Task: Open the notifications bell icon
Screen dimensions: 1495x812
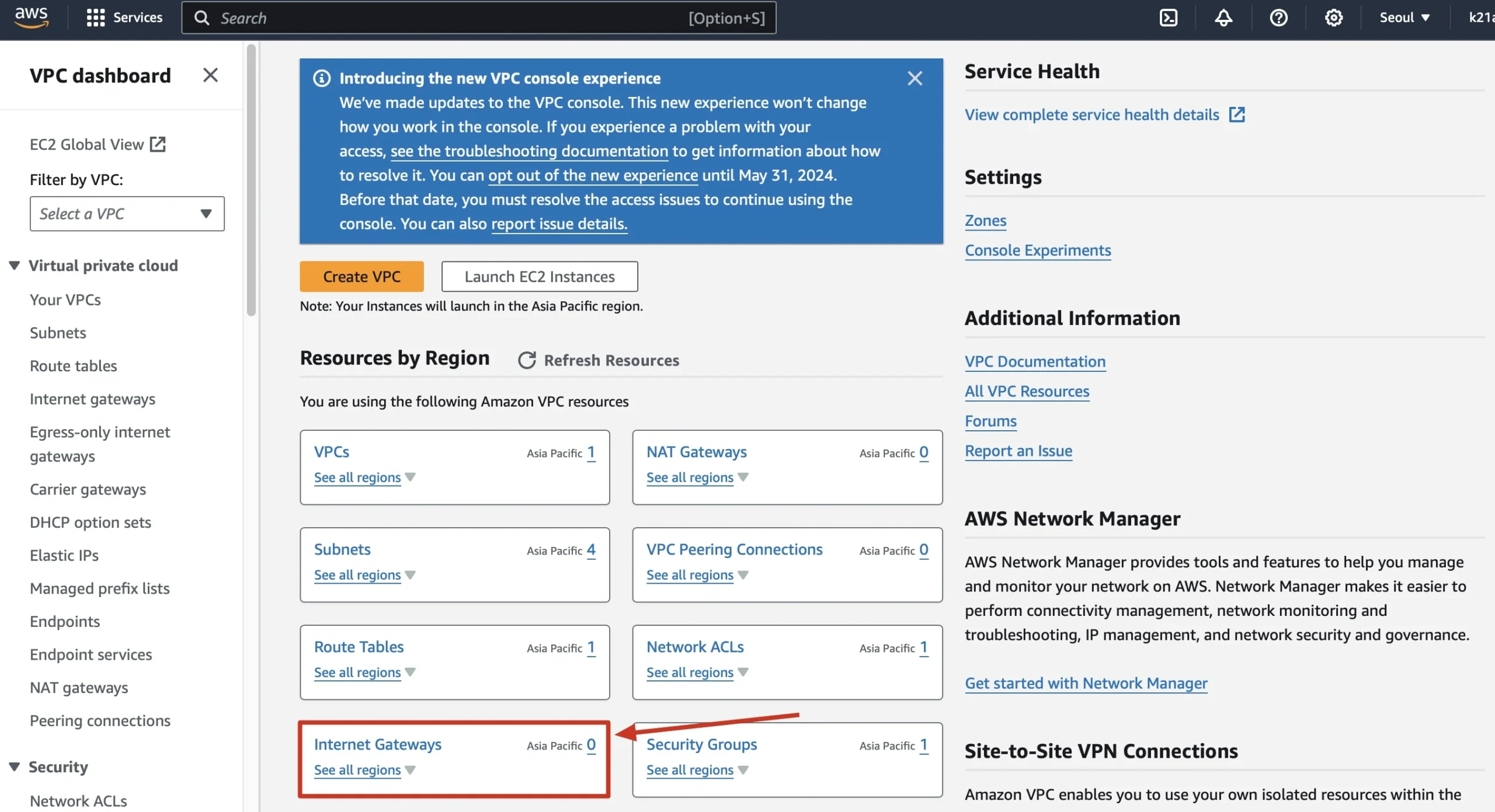Action: pos(1223,18)
